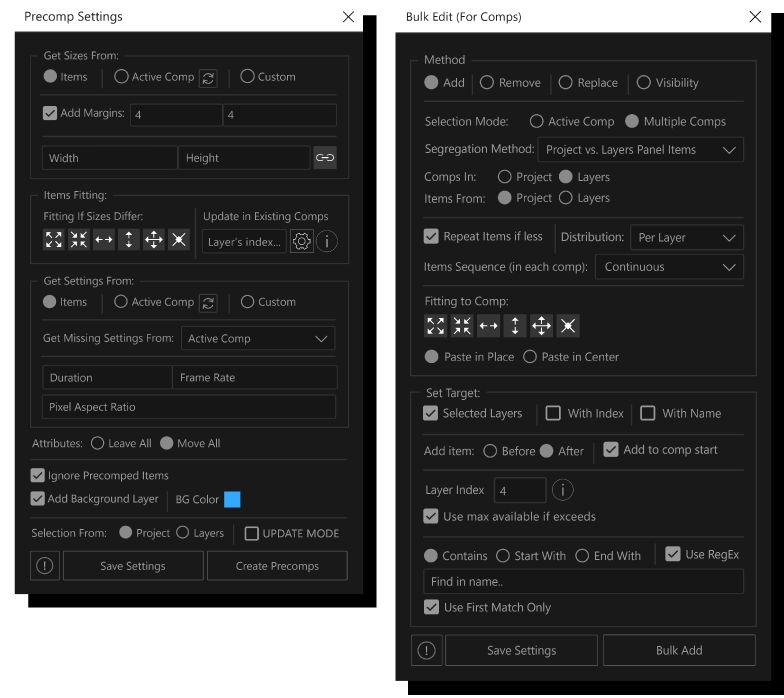Viewport: 784px width, 698px height.
Task: Click the warning icon beside Bulk Edit Save Settings
Action: 426,650
